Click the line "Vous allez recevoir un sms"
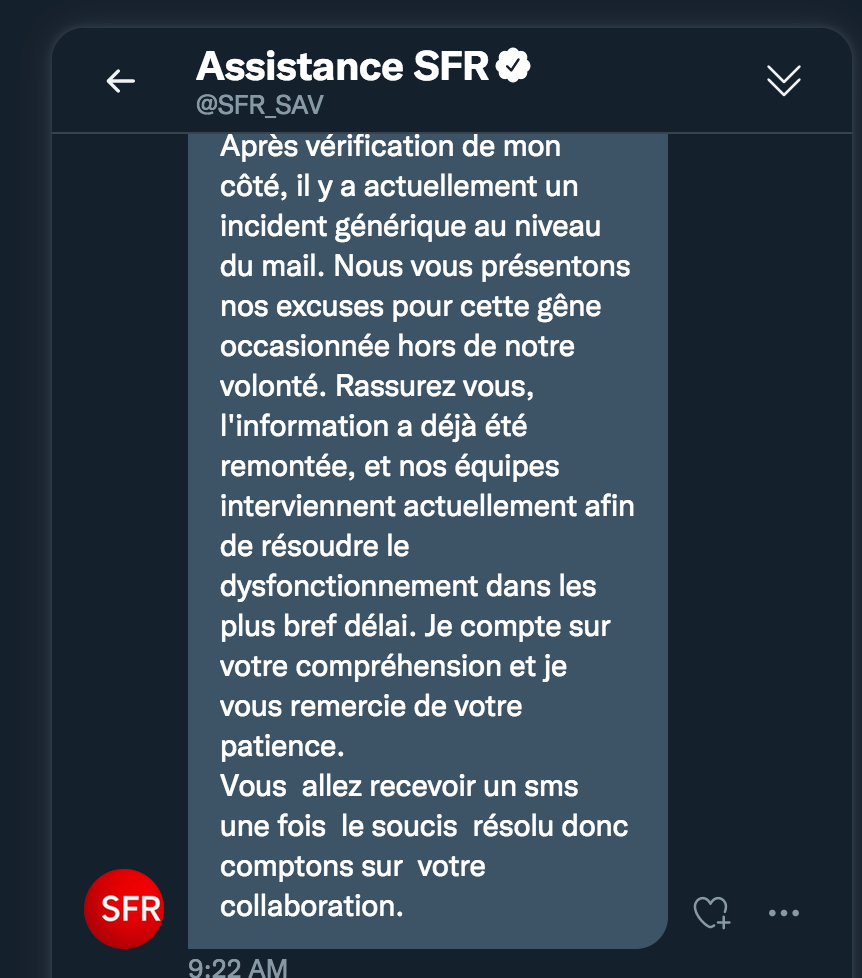This screenshot has height=978, width=862. [399, 786]
